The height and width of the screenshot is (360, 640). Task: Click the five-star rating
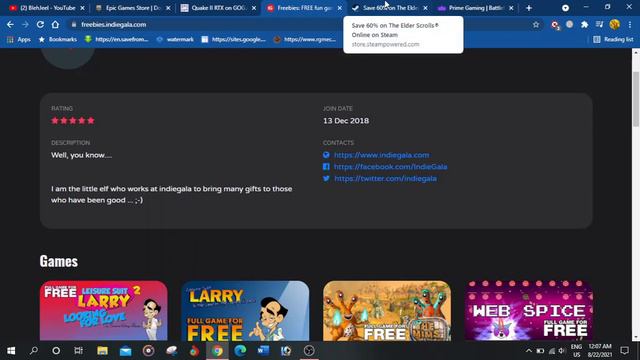coord(73,120)
